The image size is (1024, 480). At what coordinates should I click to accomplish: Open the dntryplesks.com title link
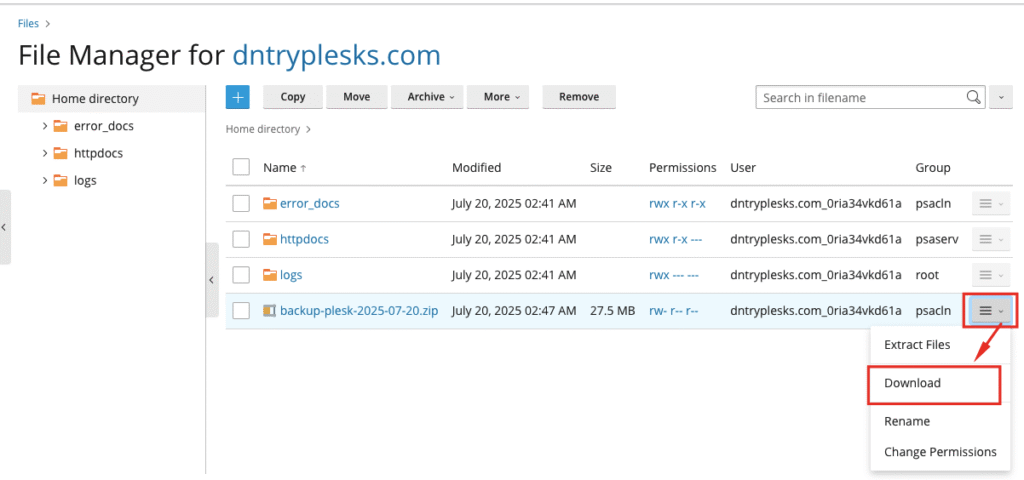(336, 56)
